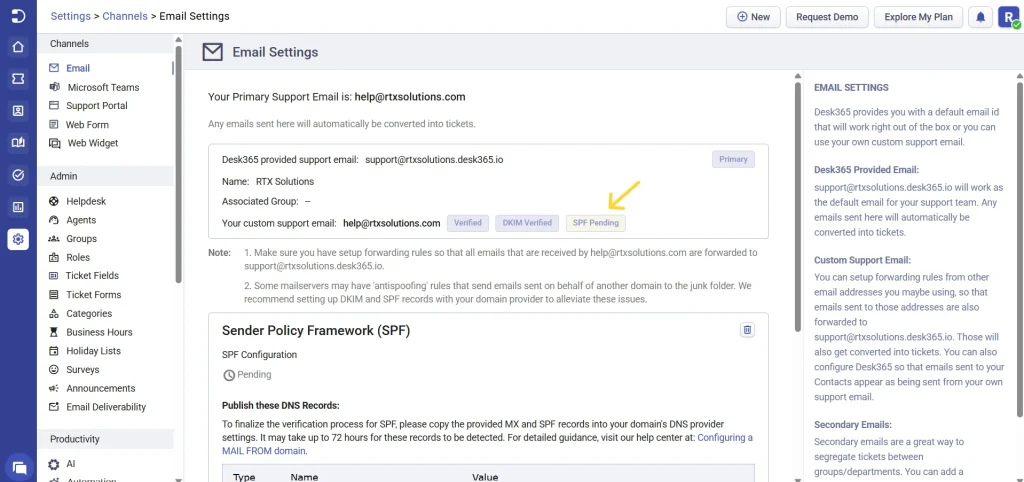Click the SPF Pending badge
The width and height of the screenshot is (1024, 482).
(596, 223)
